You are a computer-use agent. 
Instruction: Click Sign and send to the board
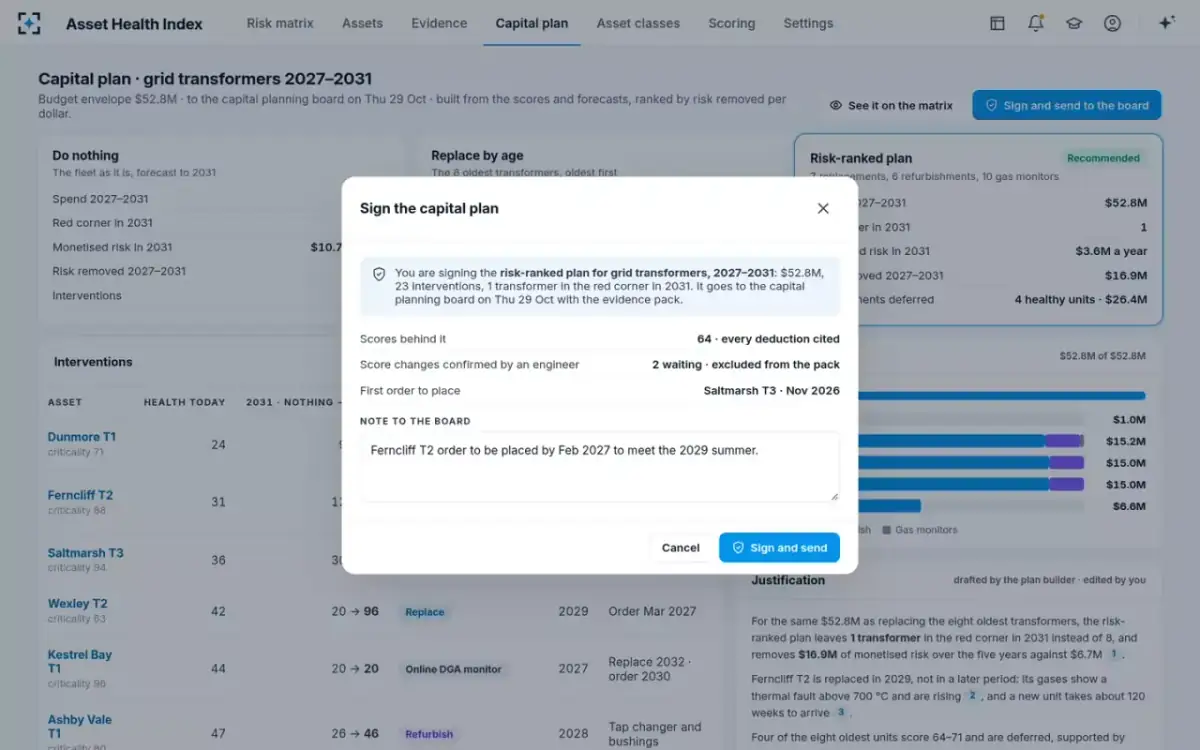(x=1067, y=105)
